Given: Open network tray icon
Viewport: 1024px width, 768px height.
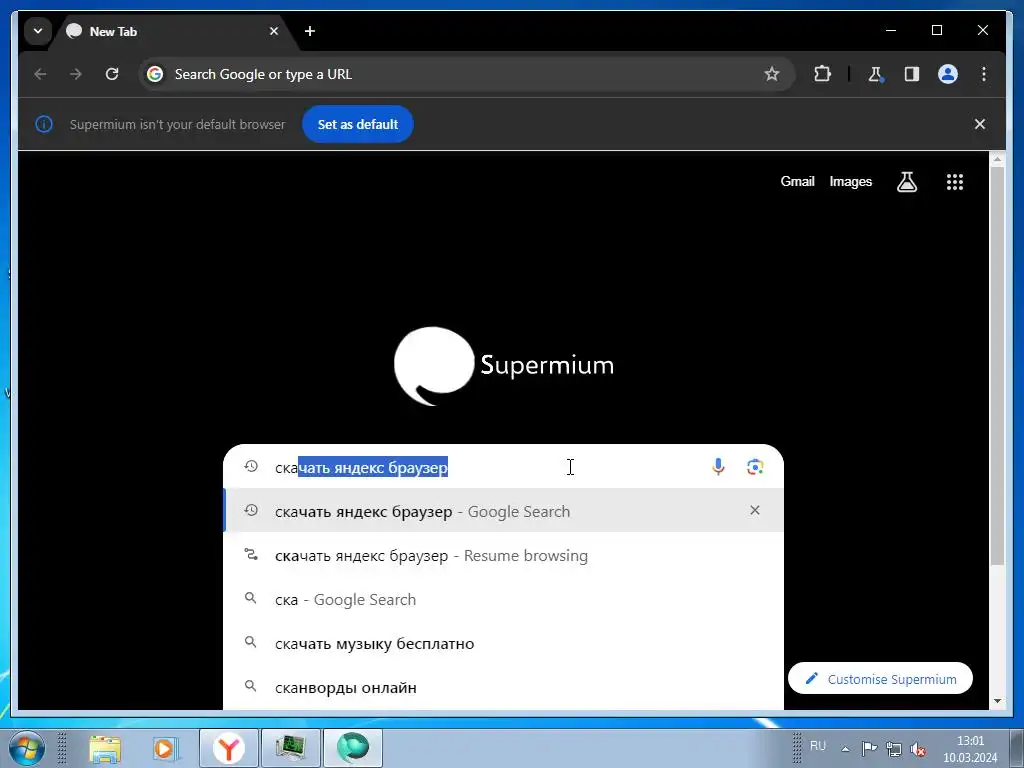Looking at the screenshot, I should (893, 748).
